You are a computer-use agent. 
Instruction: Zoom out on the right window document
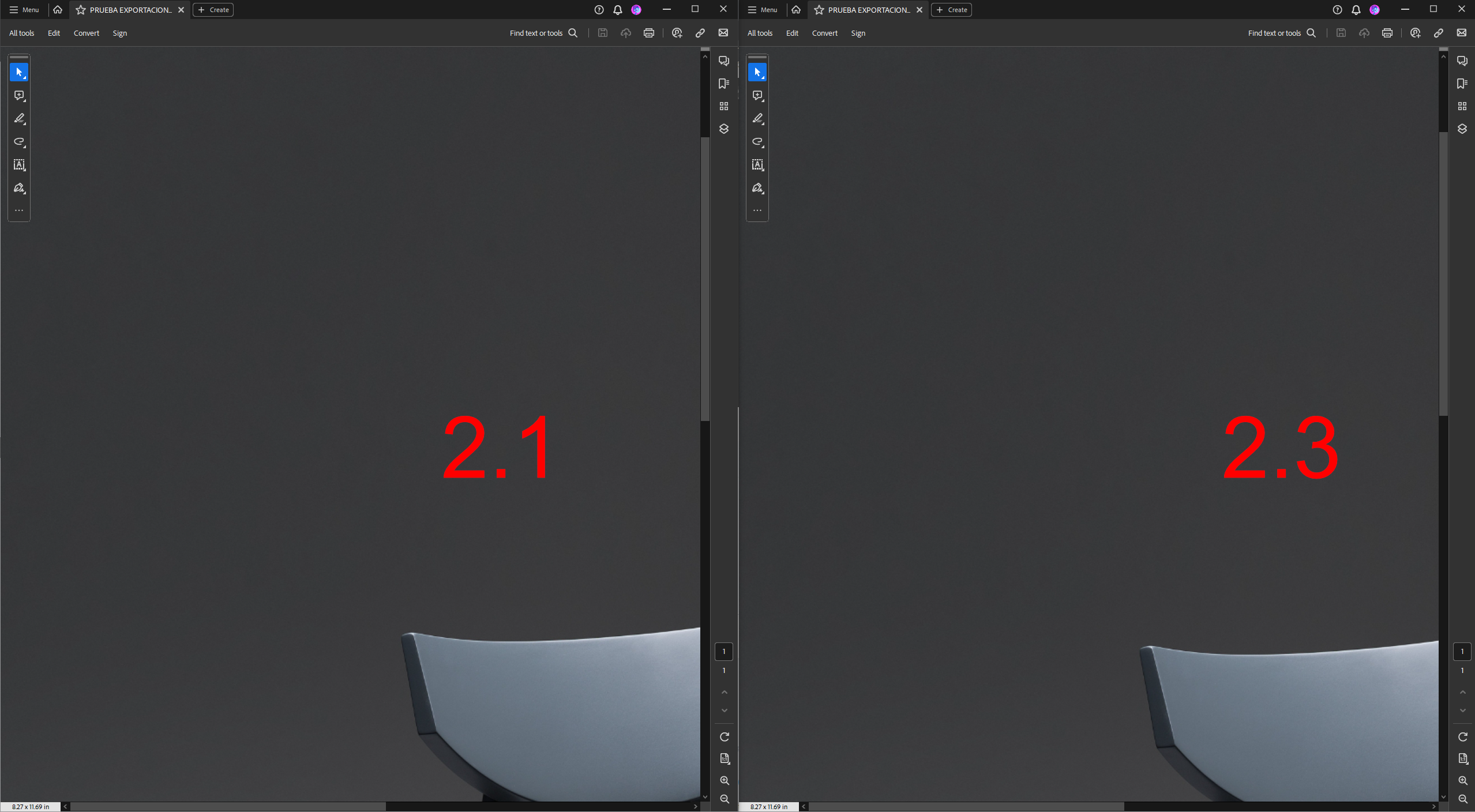pos(1463,799)
